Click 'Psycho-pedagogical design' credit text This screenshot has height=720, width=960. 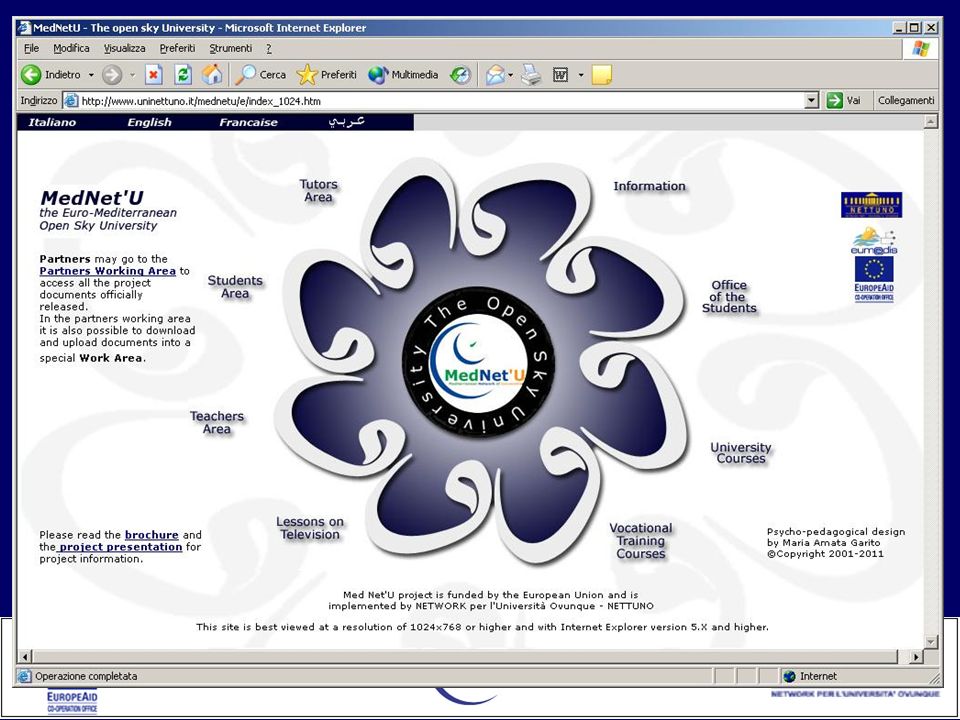(x=836, y=531)
